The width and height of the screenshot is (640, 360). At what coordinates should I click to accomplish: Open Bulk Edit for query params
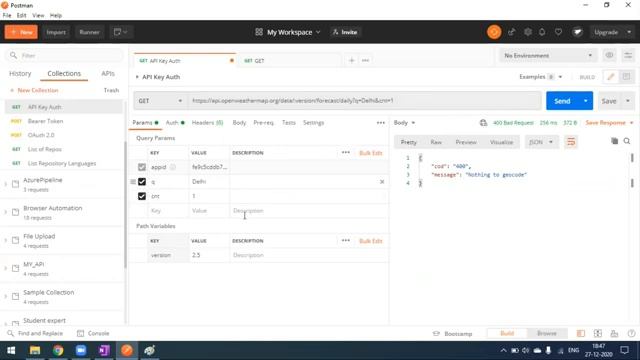371,153
